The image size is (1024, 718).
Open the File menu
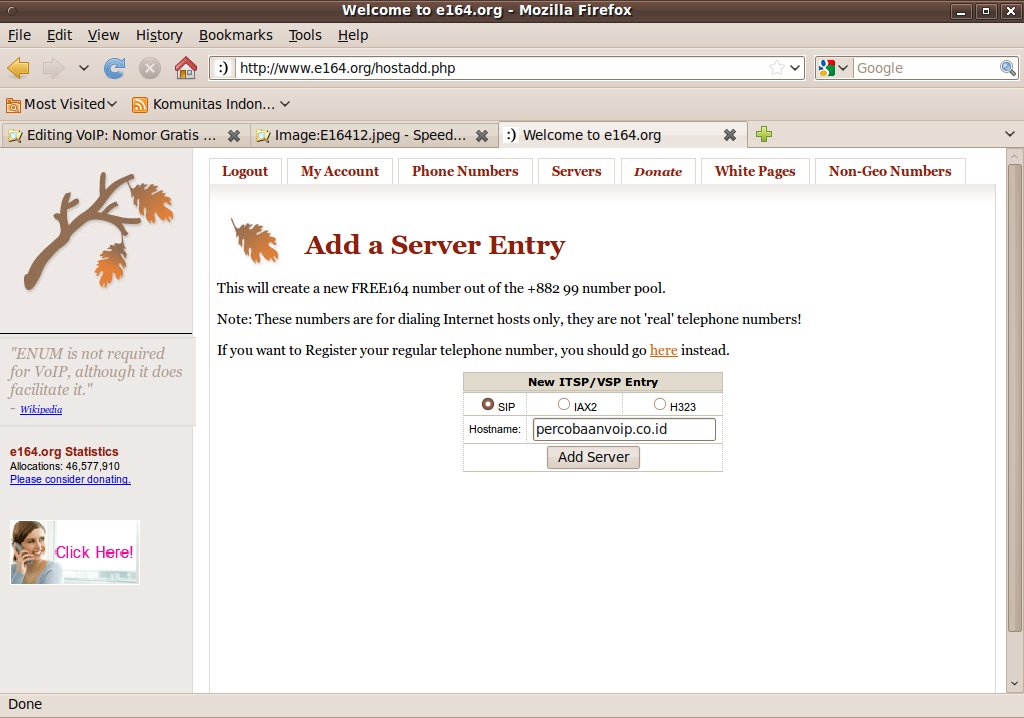pos(19,35)
